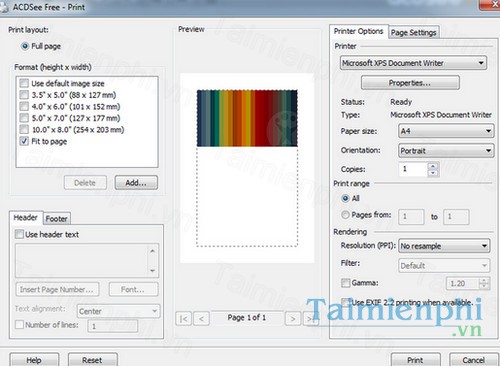Viewport: 500px width, 366px height.
Task: Enable the Gamma checkbox
Action: 345,283
